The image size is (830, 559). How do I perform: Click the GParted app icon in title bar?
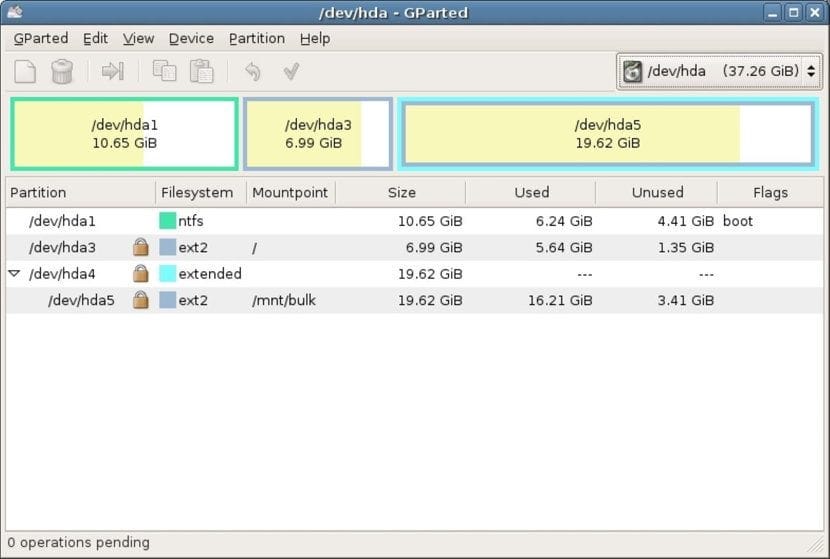[x=14, y=12]
